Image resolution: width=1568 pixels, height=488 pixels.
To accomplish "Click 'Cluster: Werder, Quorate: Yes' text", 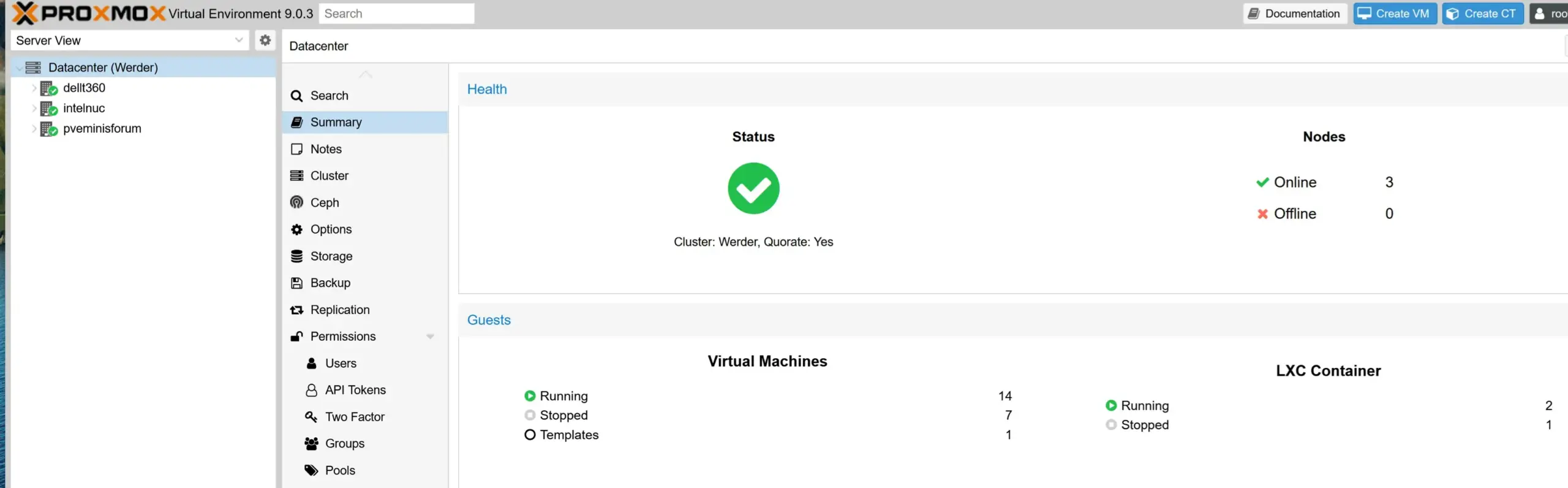I will (753, 242).
